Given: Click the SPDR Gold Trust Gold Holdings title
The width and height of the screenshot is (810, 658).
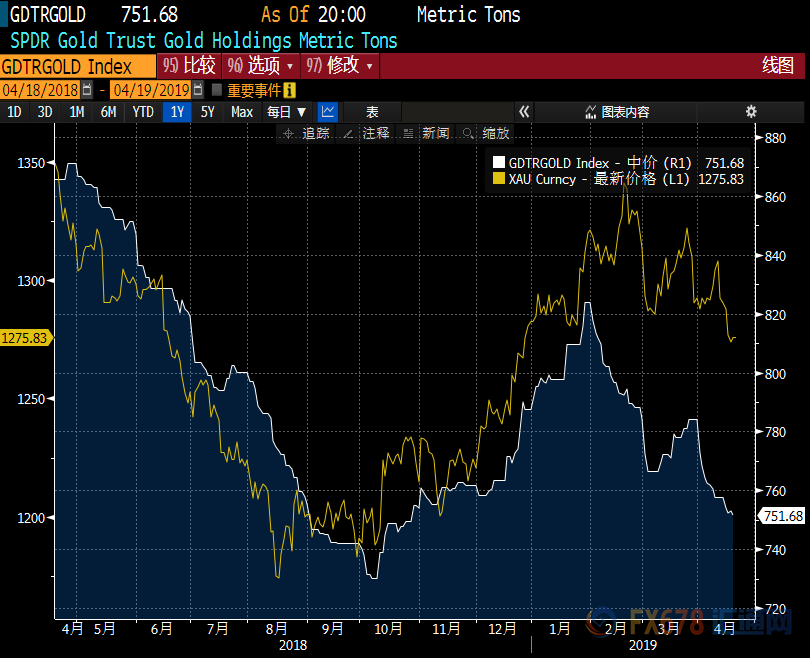Looking at the screenshot, I should tap(204, 40).
